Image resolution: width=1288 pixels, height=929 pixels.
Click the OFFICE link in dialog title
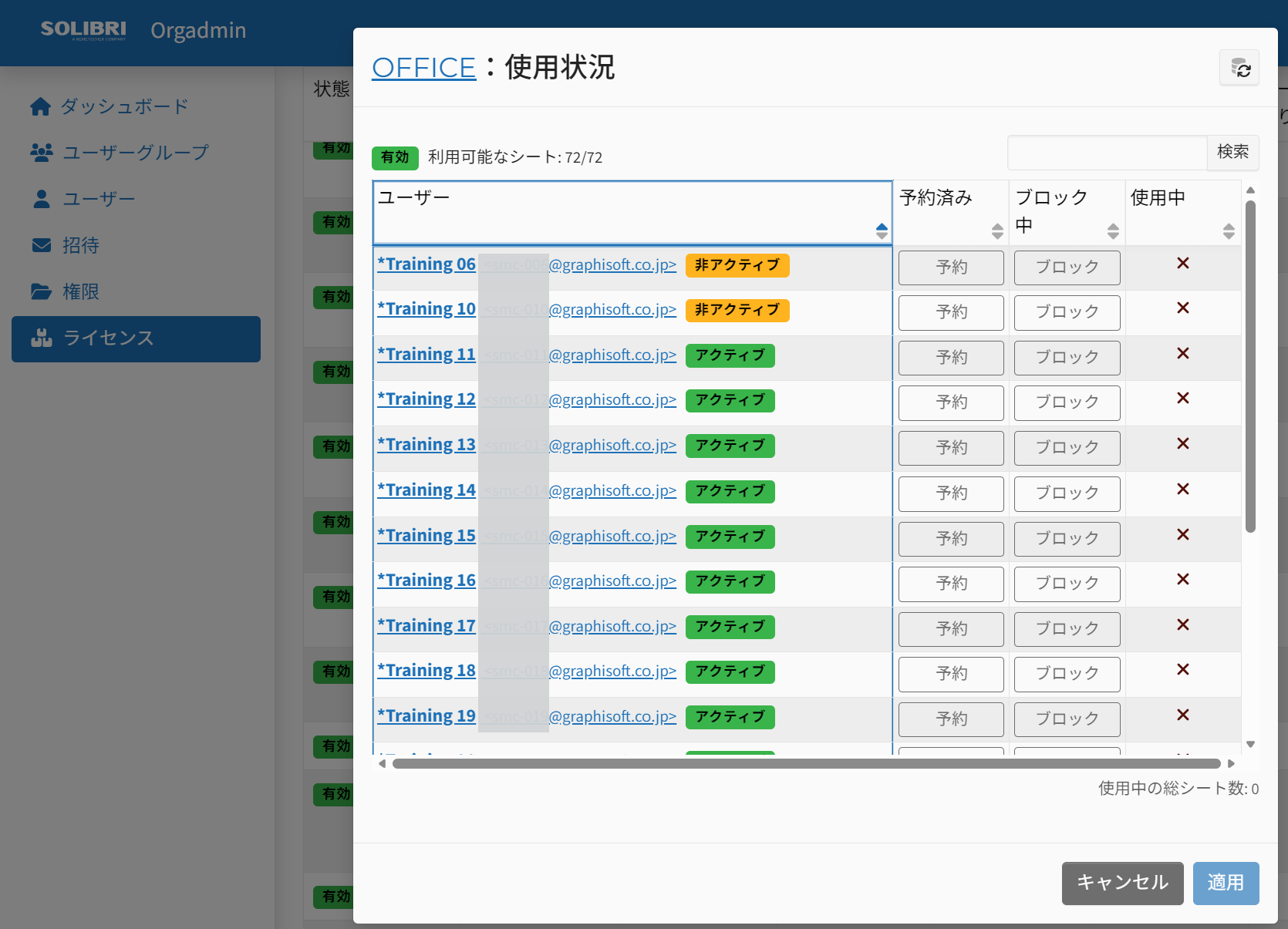pyautogui.click(x=423, y=68)
